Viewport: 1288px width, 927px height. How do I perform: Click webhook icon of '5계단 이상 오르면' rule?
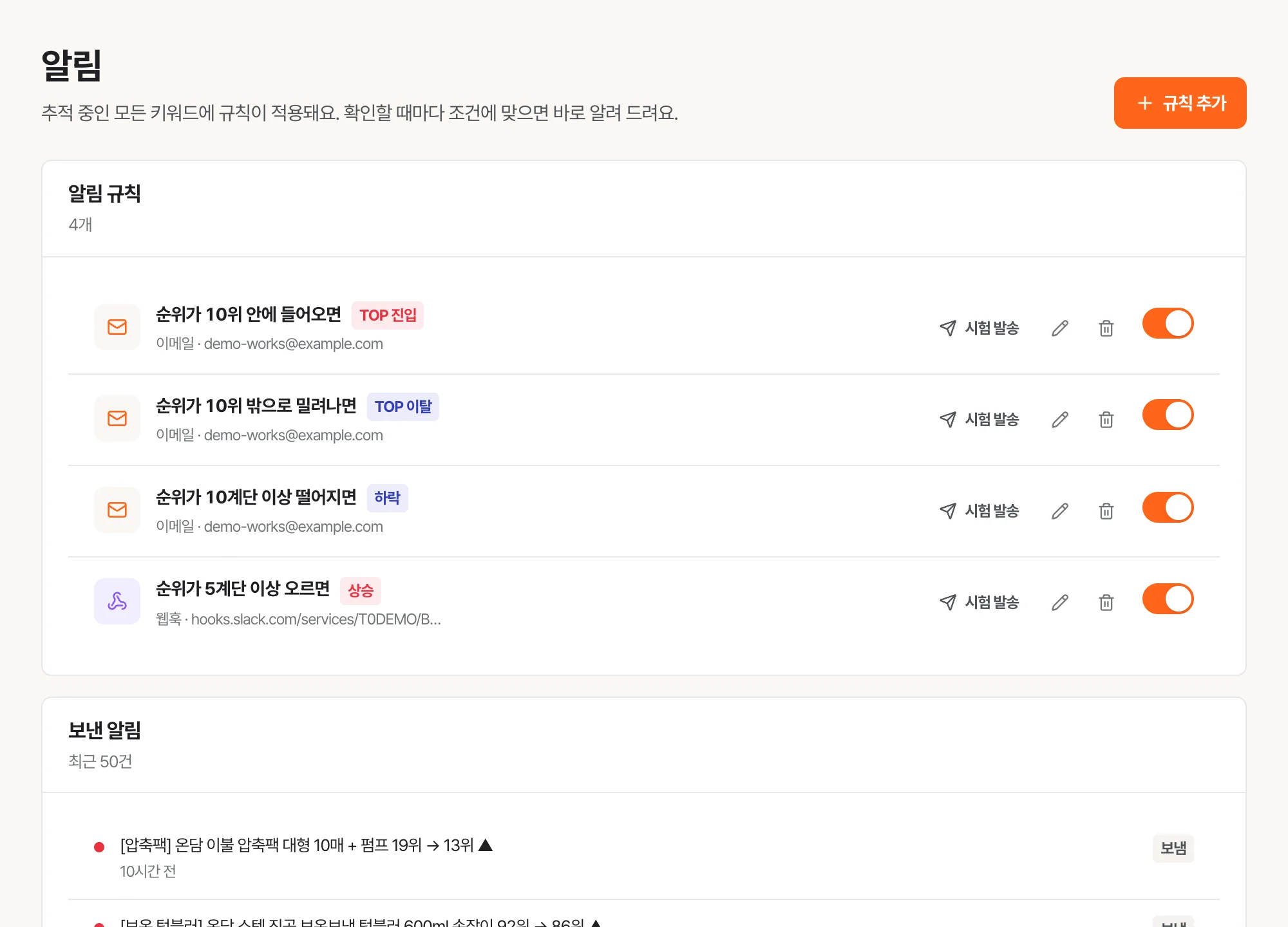click(x=117, y=601)
